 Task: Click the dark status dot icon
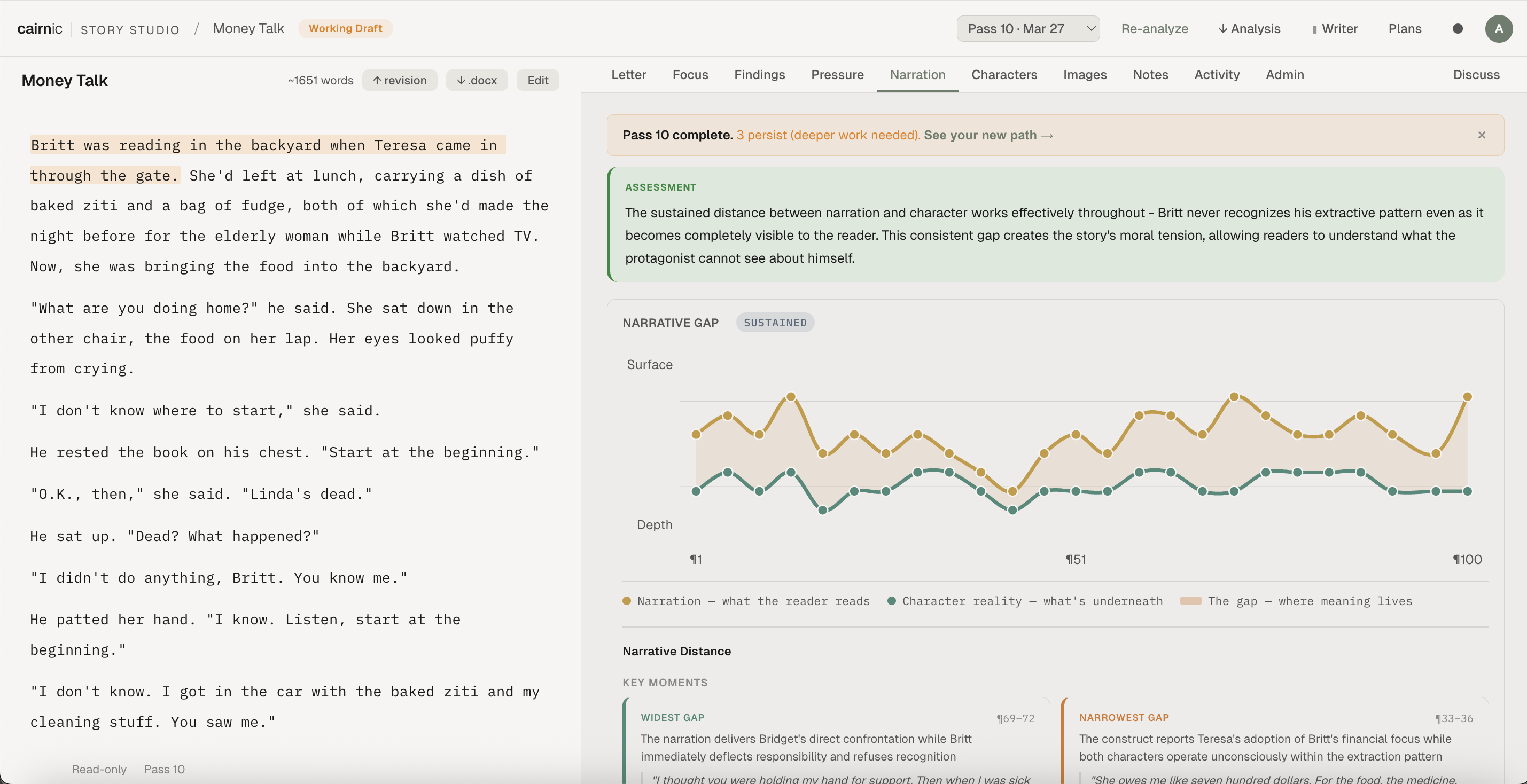[1458, 28]
